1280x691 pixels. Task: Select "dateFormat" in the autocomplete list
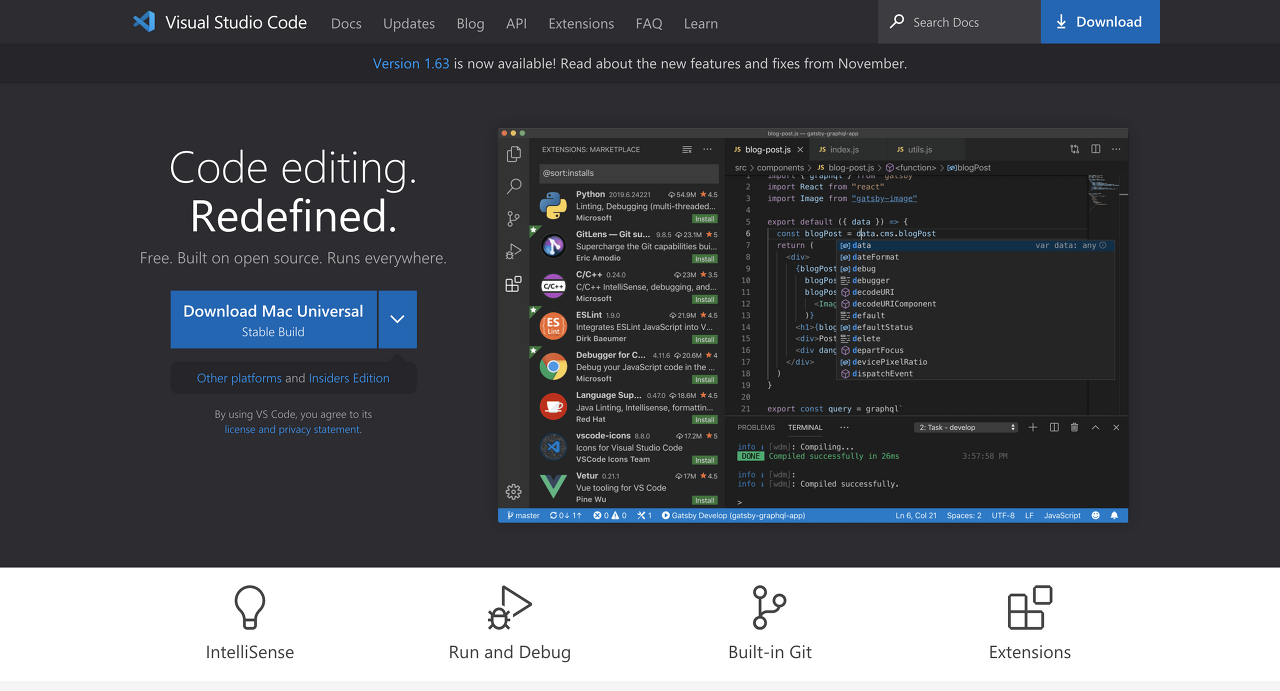coord(975,257)
